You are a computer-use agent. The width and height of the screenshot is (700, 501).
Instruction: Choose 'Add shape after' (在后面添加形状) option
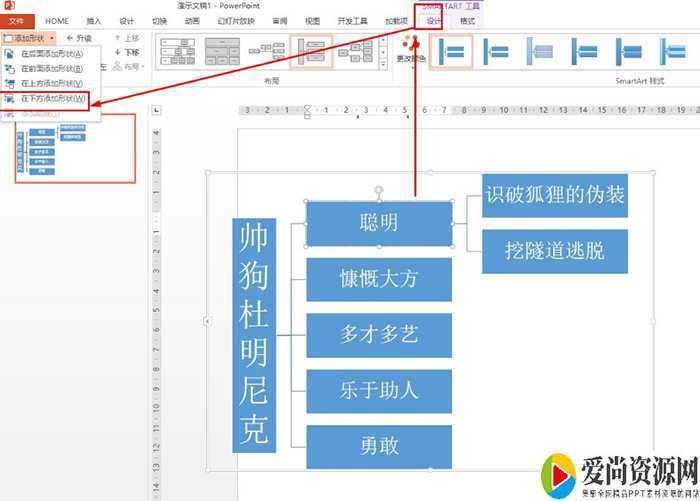[52, 54]
